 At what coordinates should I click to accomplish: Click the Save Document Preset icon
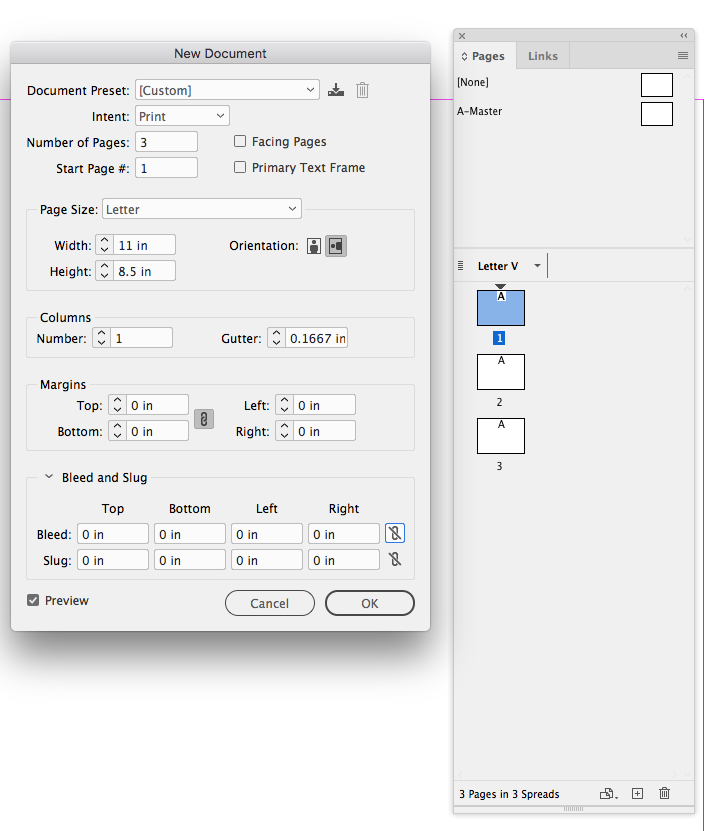pyautogui.click(x=336, y=89)
